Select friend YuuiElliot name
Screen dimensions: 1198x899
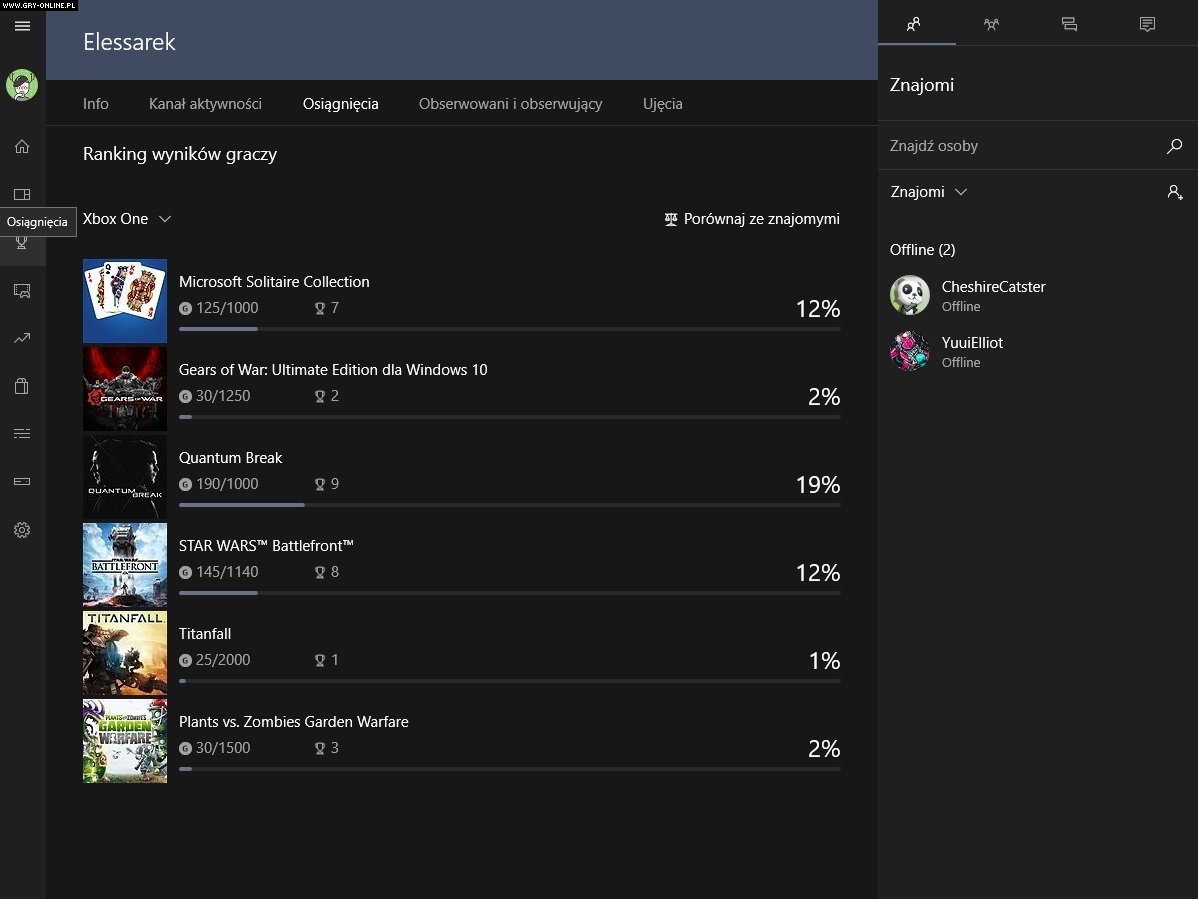972,343
